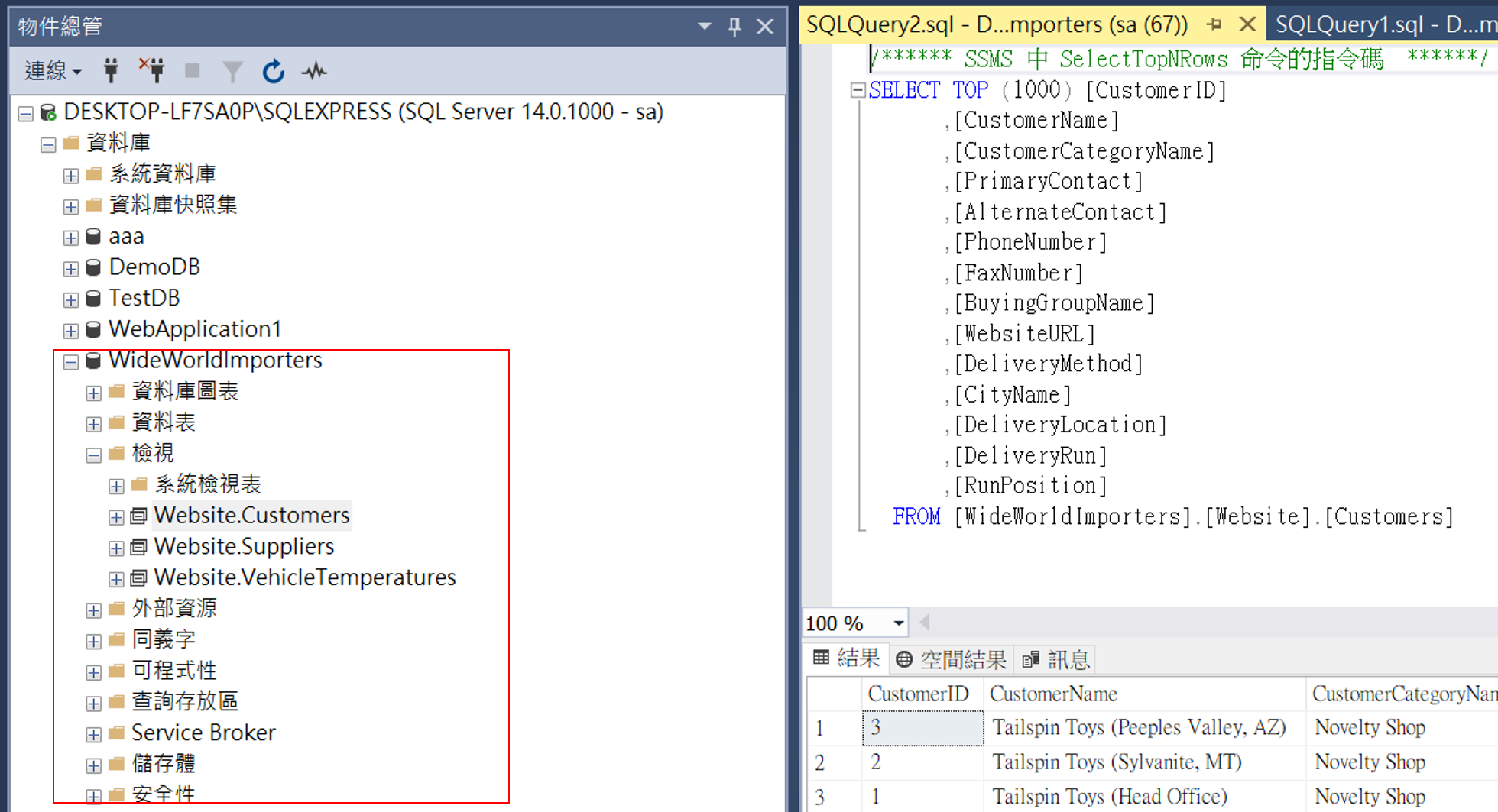The height and width of the screenshot is (812, 1498).
Task: Click the pin icon on SQLQuery2.sql tab
Action: 1214,24
